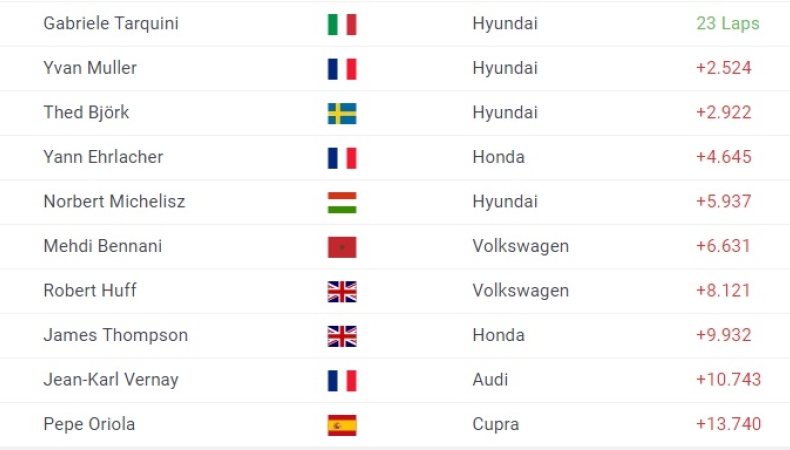Click the driver name Norbert Michelisz
Viewport: 790px width, 450px height.
tap(114, 201)
